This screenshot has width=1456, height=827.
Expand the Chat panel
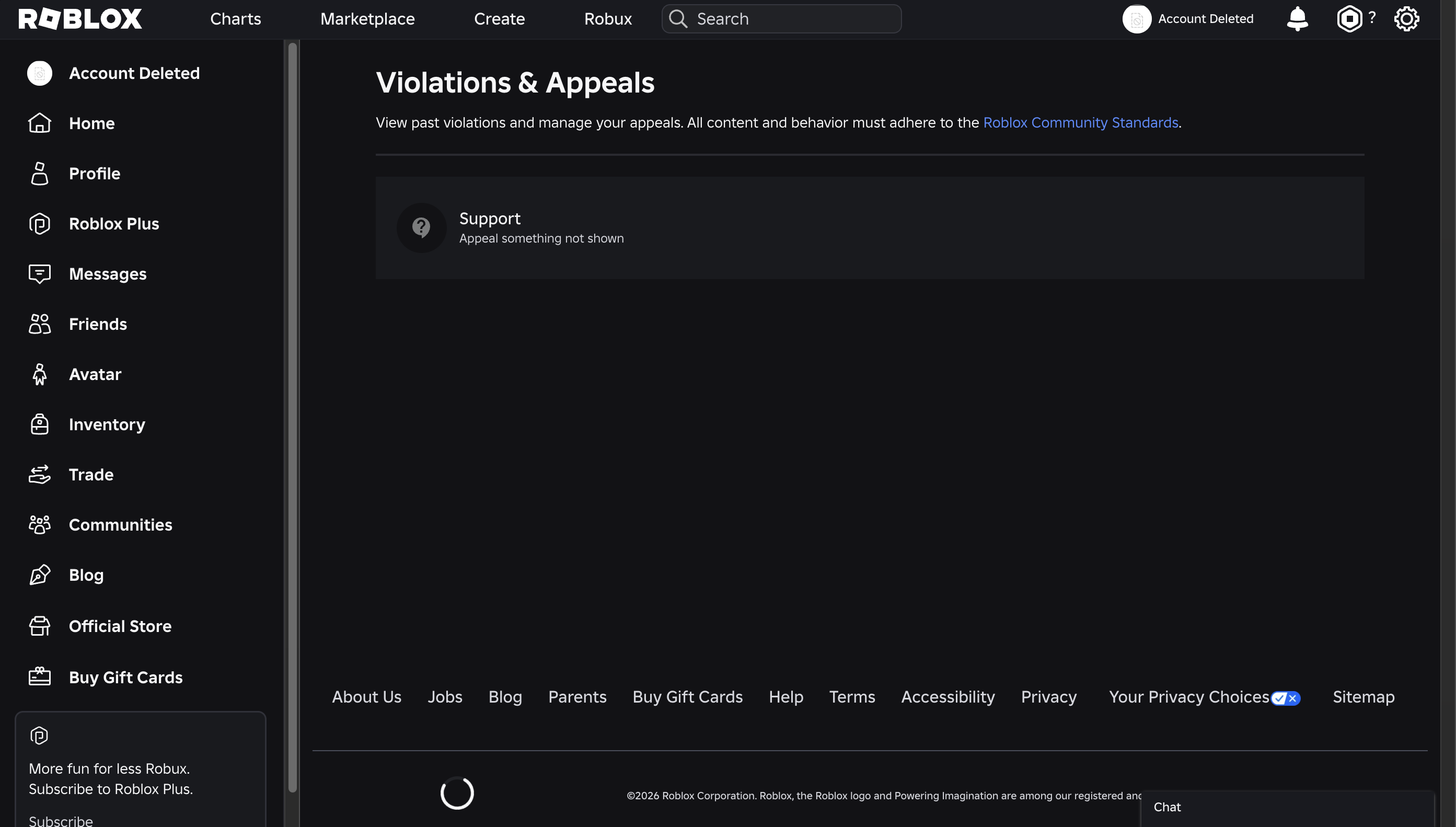[1287, 808]
